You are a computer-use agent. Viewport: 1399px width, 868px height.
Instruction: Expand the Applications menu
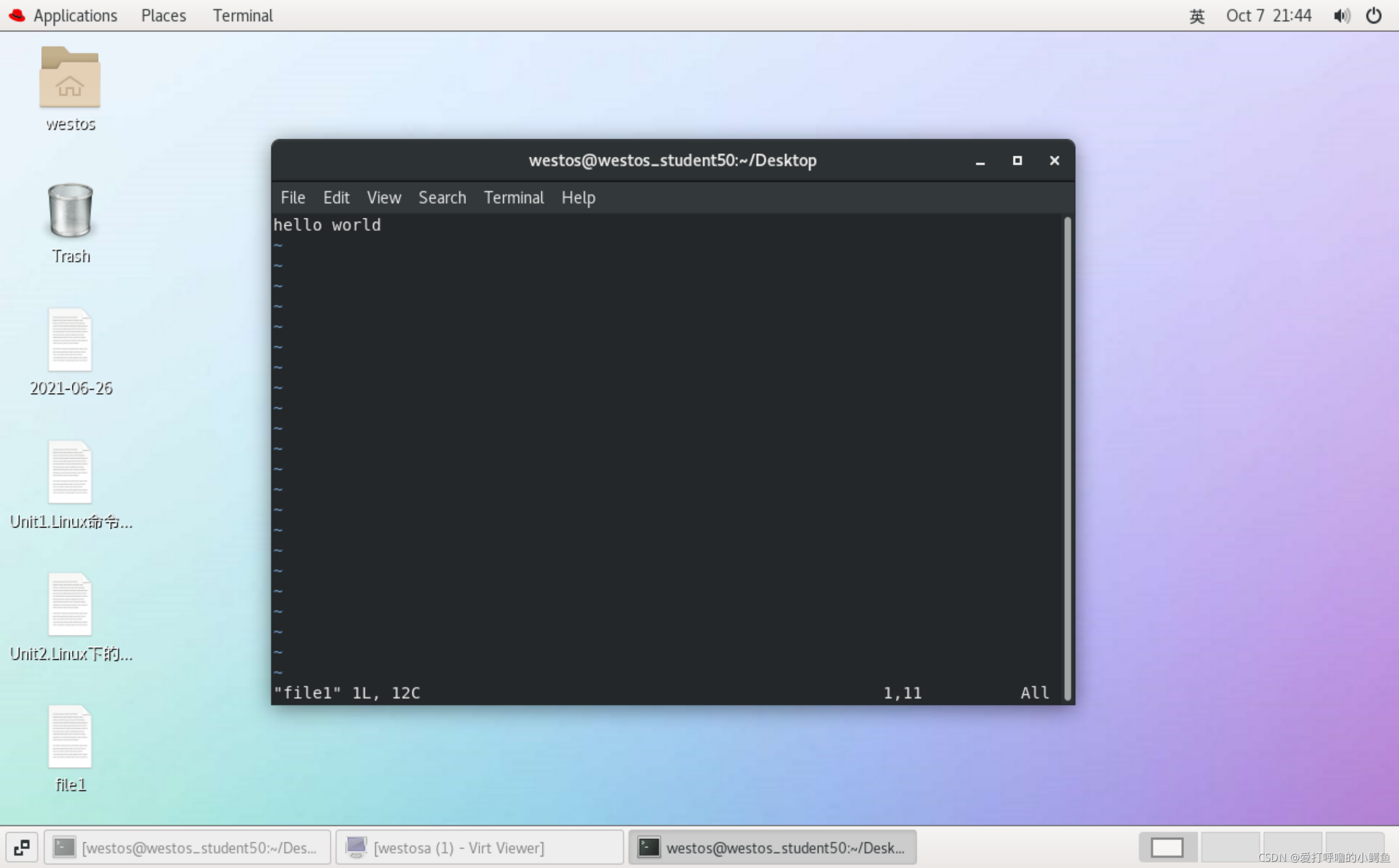[x=75, y=15]
